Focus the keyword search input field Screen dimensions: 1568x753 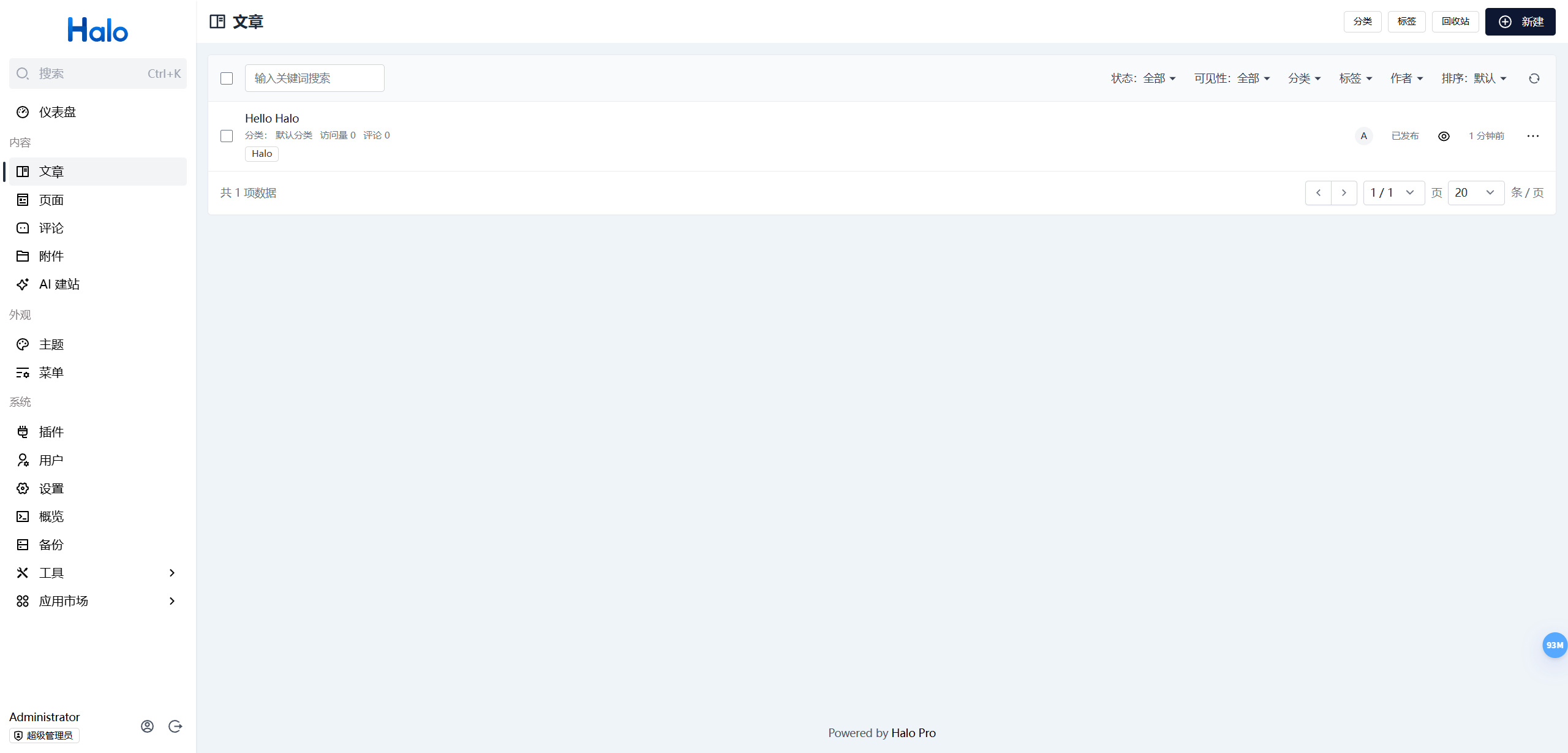coord(314,78)
